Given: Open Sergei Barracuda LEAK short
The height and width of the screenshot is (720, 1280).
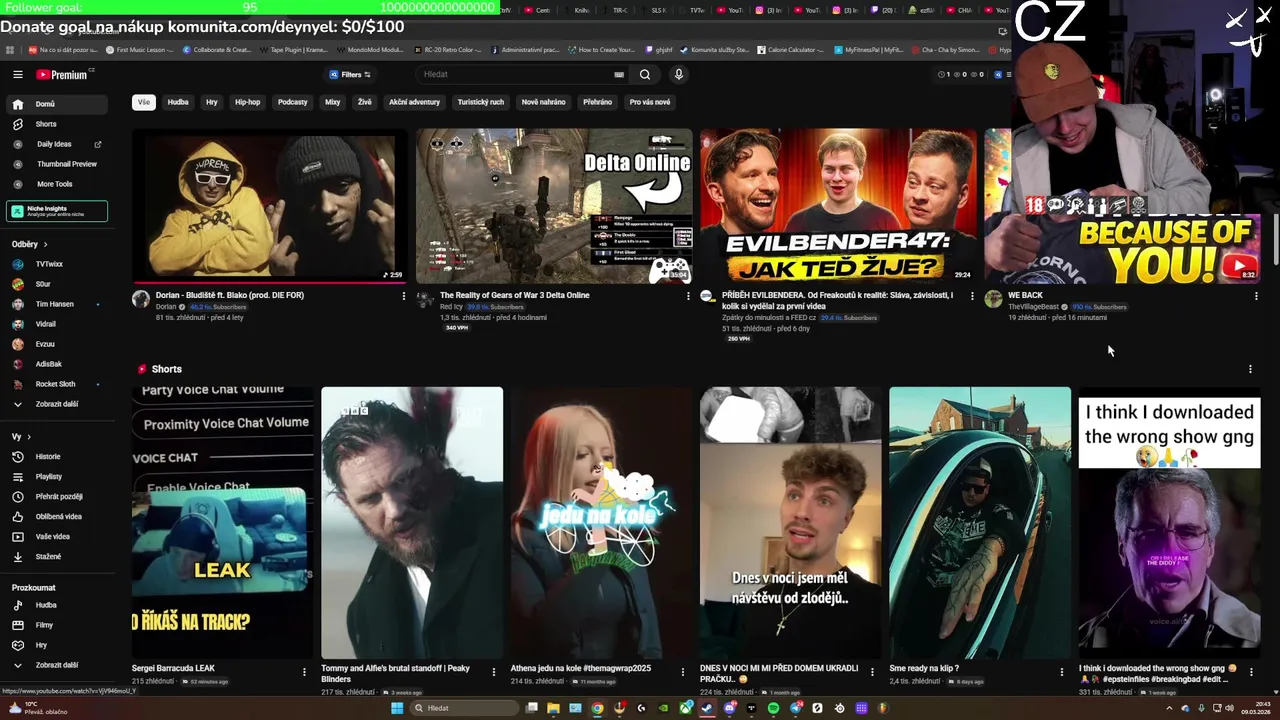Looking at the screenshot, I should pos(223,522).
